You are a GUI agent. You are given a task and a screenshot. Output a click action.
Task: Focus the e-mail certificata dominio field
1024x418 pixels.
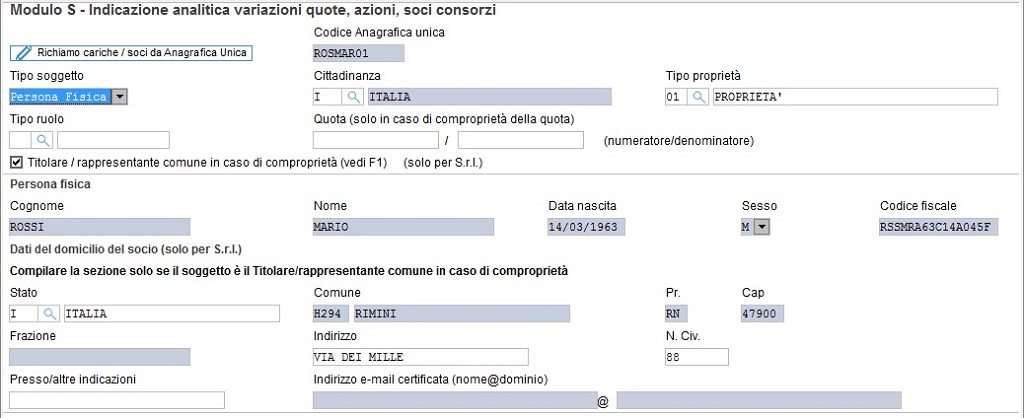pyautogui.click(x=759, y=400)
